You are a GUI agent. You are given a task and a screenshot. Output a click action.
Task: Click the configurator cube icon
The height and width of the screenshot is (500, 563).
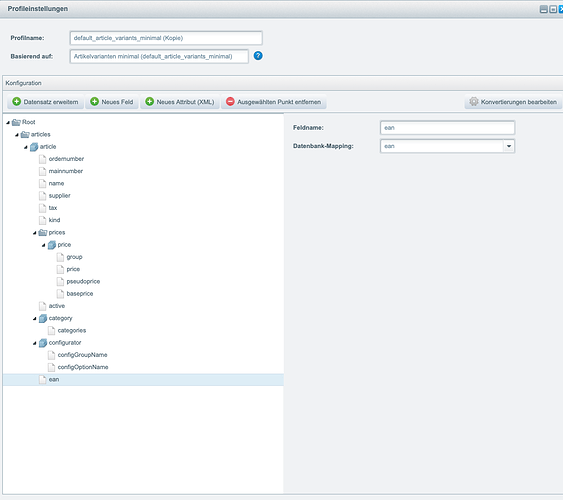43,343
